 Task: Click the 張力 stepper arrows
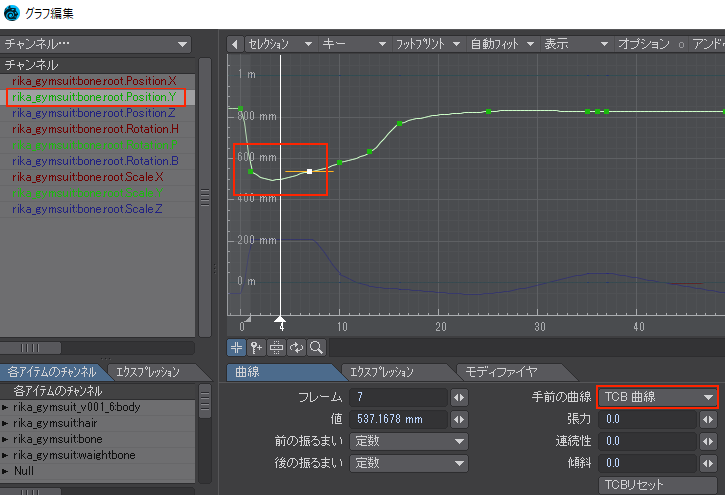click(708, 419)
